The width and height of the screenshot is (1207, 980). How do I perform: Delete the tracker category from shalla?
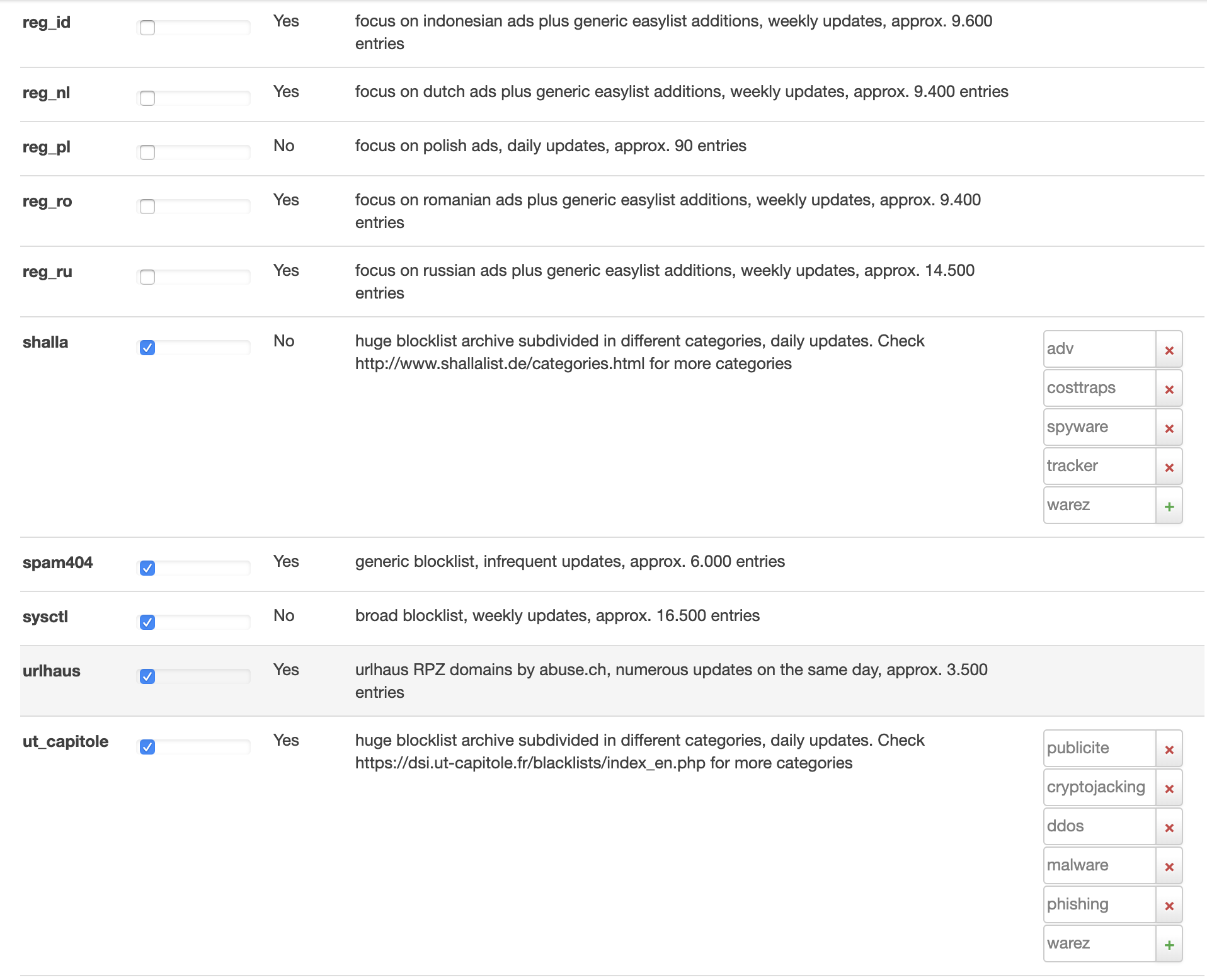click(1169, 467)
